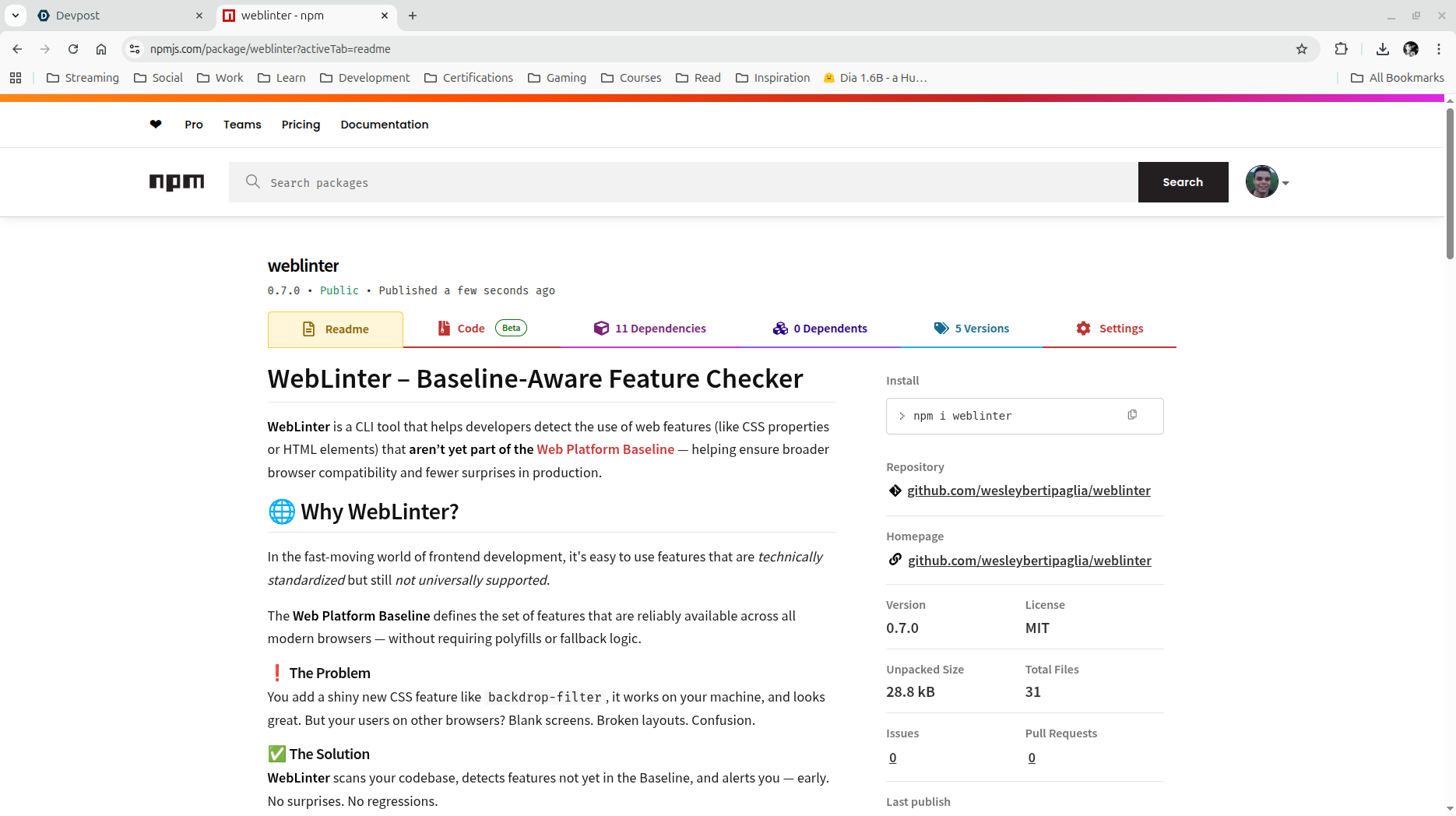Focus the Search packages input field
This screenshot has height=816, width=1456.
[x=684, y=182]
